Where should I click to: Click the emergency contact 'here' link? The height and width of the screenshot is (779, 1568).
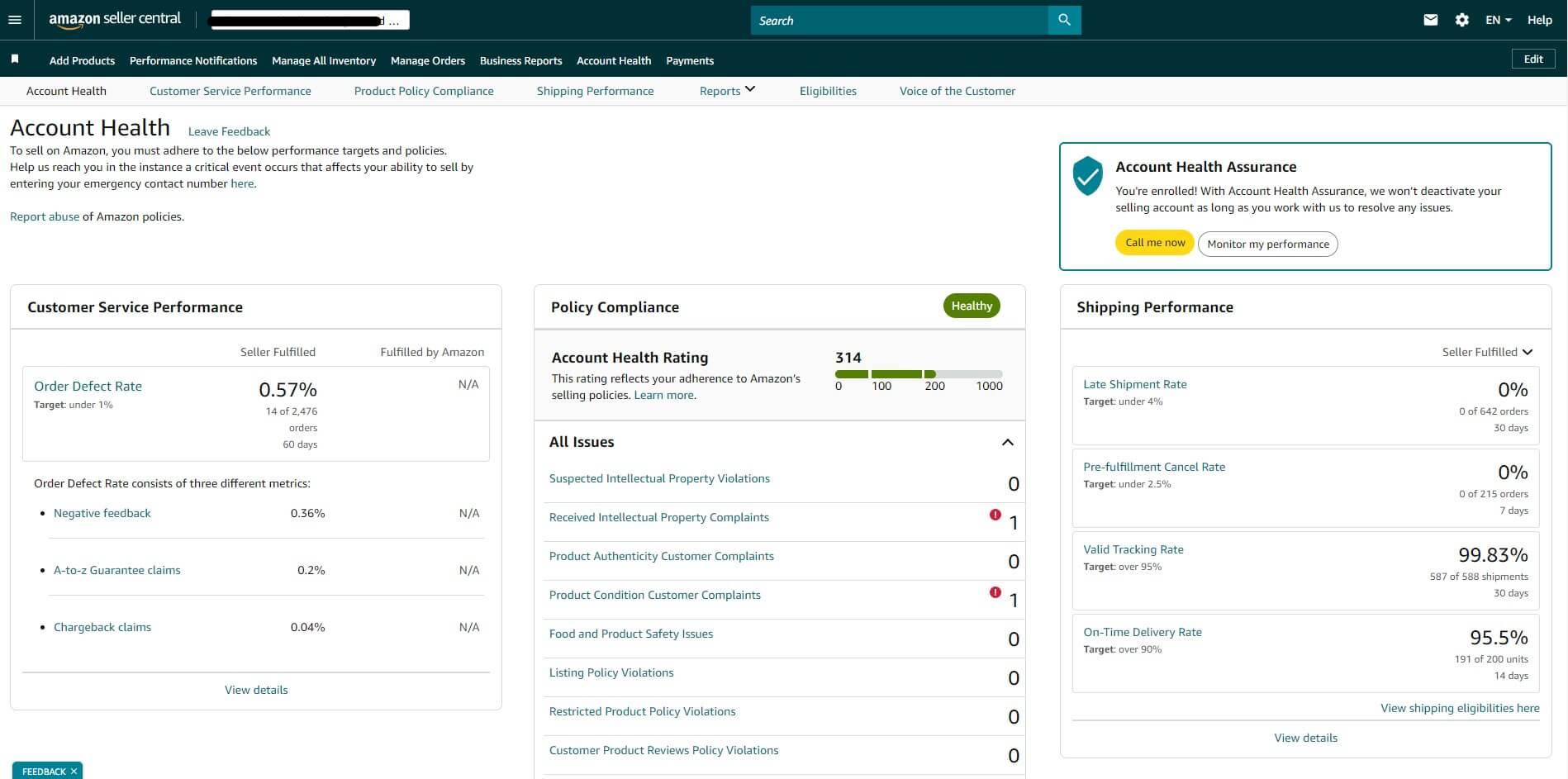coord(242,183)
